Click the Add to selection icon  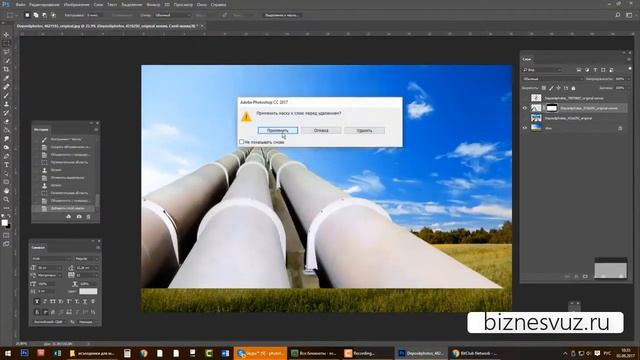(36, 15)
